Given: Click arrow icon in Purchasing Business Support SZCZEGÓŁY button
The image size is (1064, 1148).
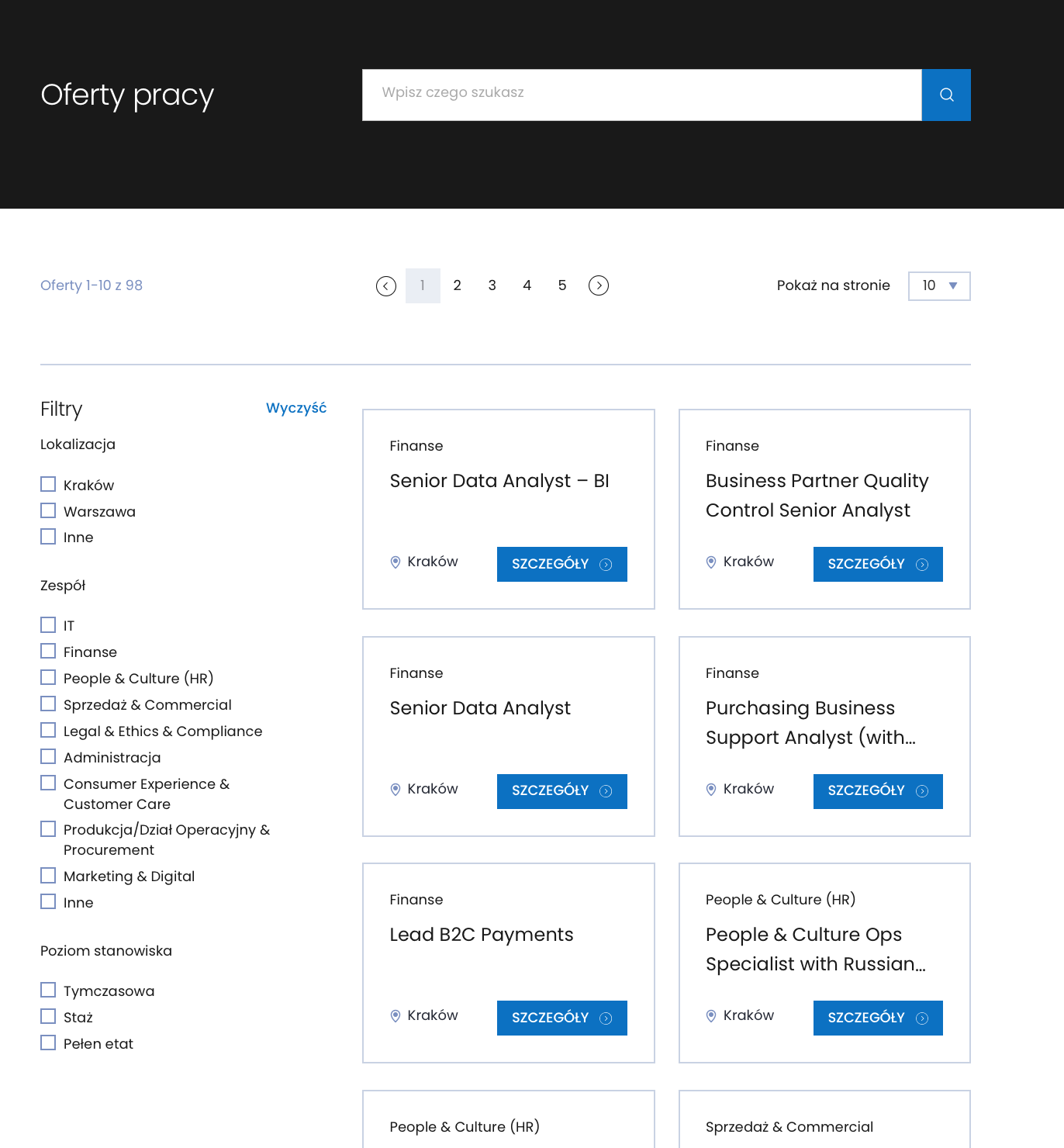Looking at the screenshot, I should pos(922,791).
